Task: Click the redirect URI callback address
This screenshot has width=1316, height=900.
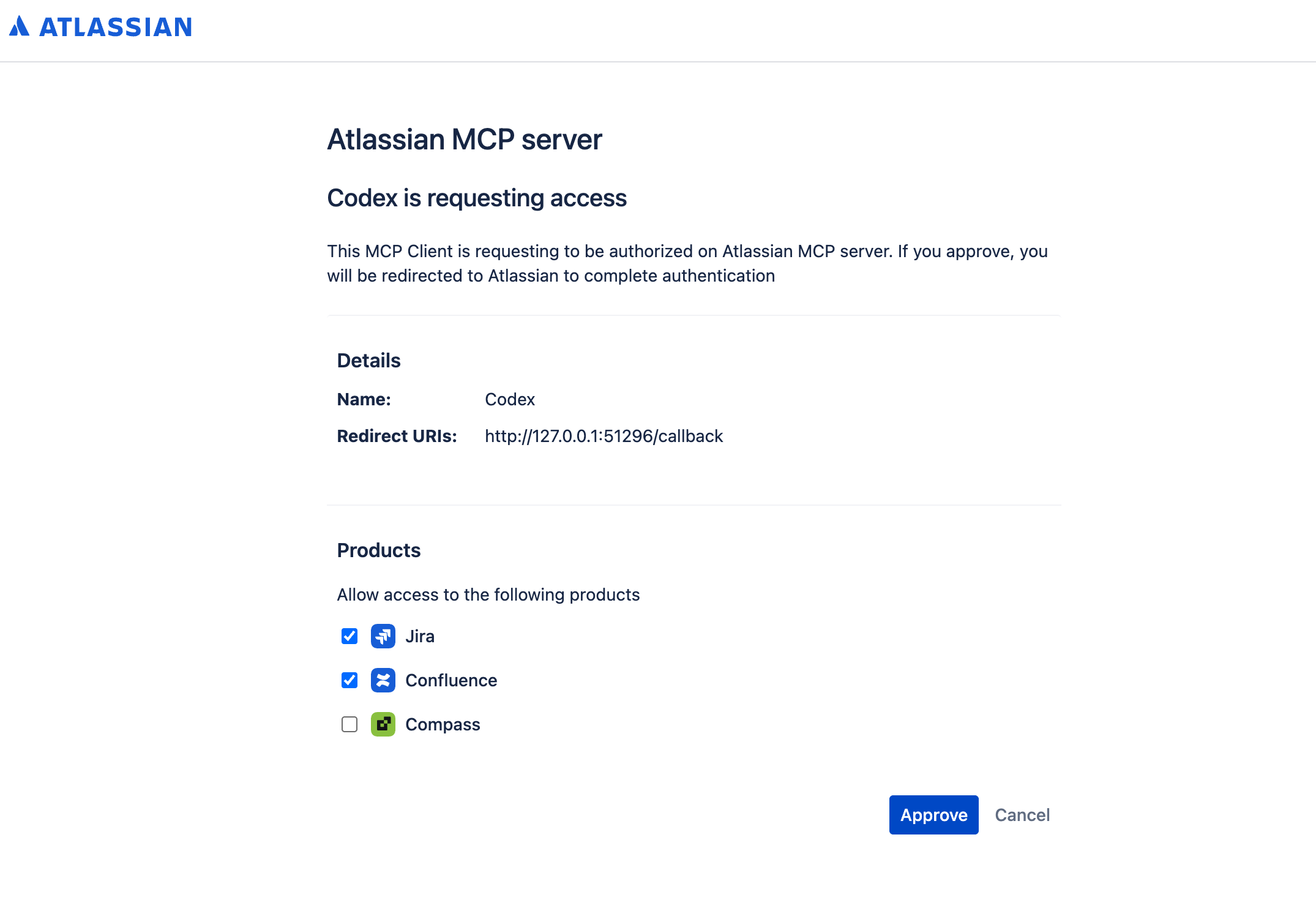Action: pos(604,436)
